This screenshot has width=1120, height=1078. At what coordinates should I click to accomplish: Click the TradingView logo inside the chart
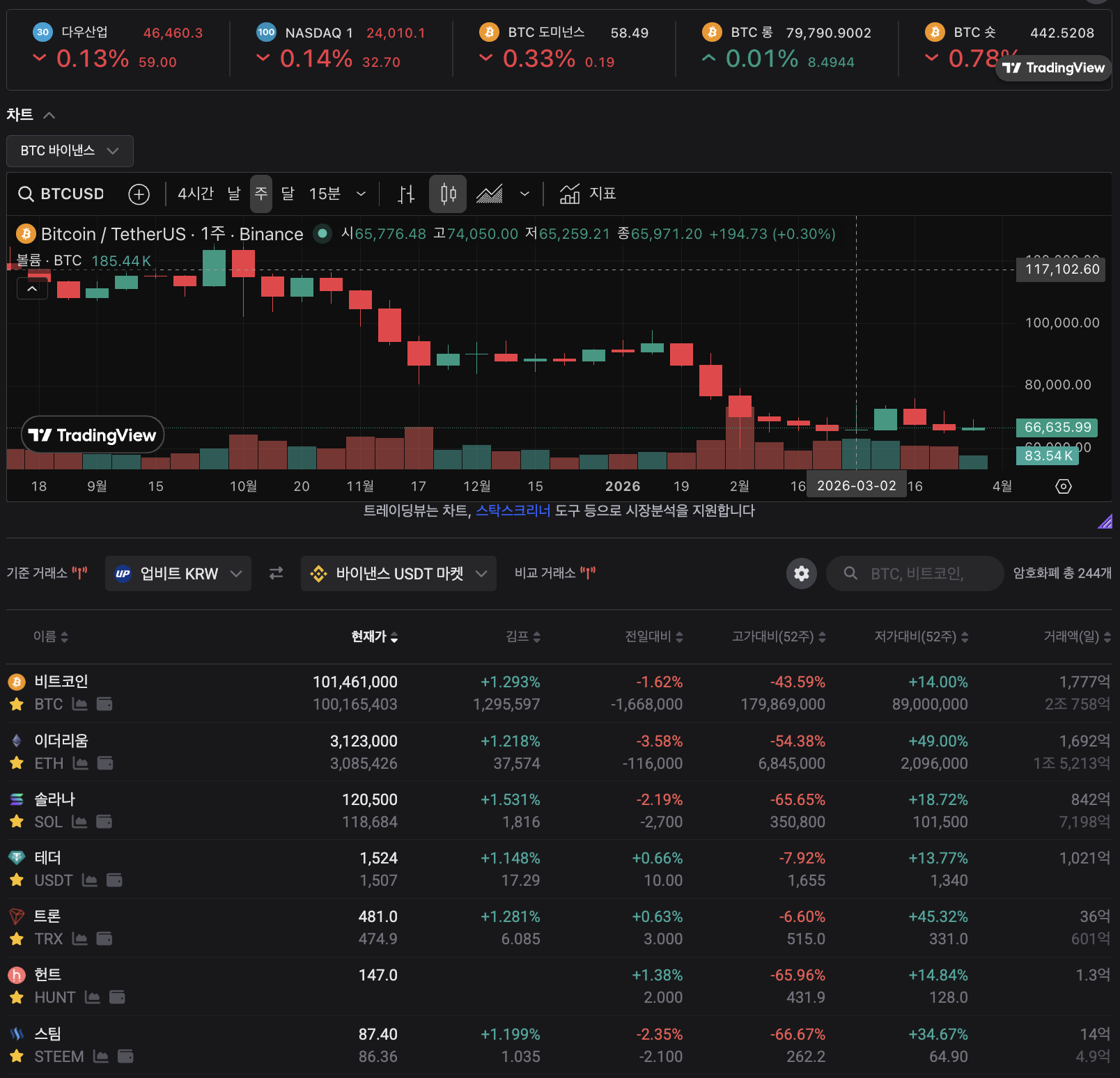[x=93, y=435]
